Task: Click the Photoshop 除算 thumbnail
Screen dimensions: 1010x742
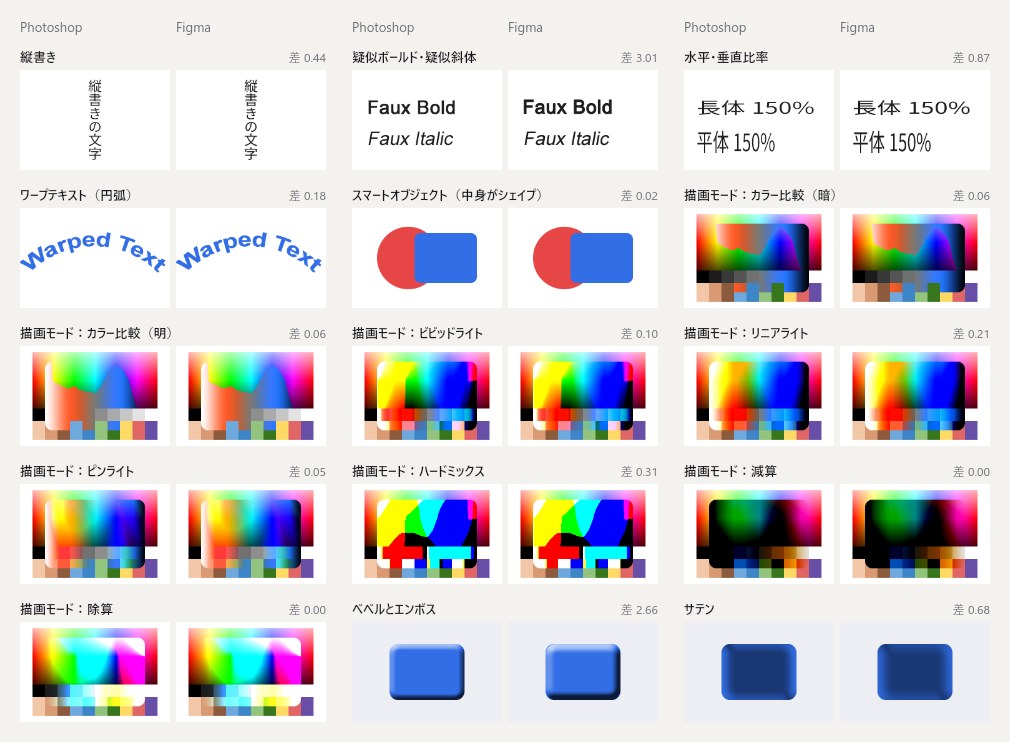Action: [95, 672]
